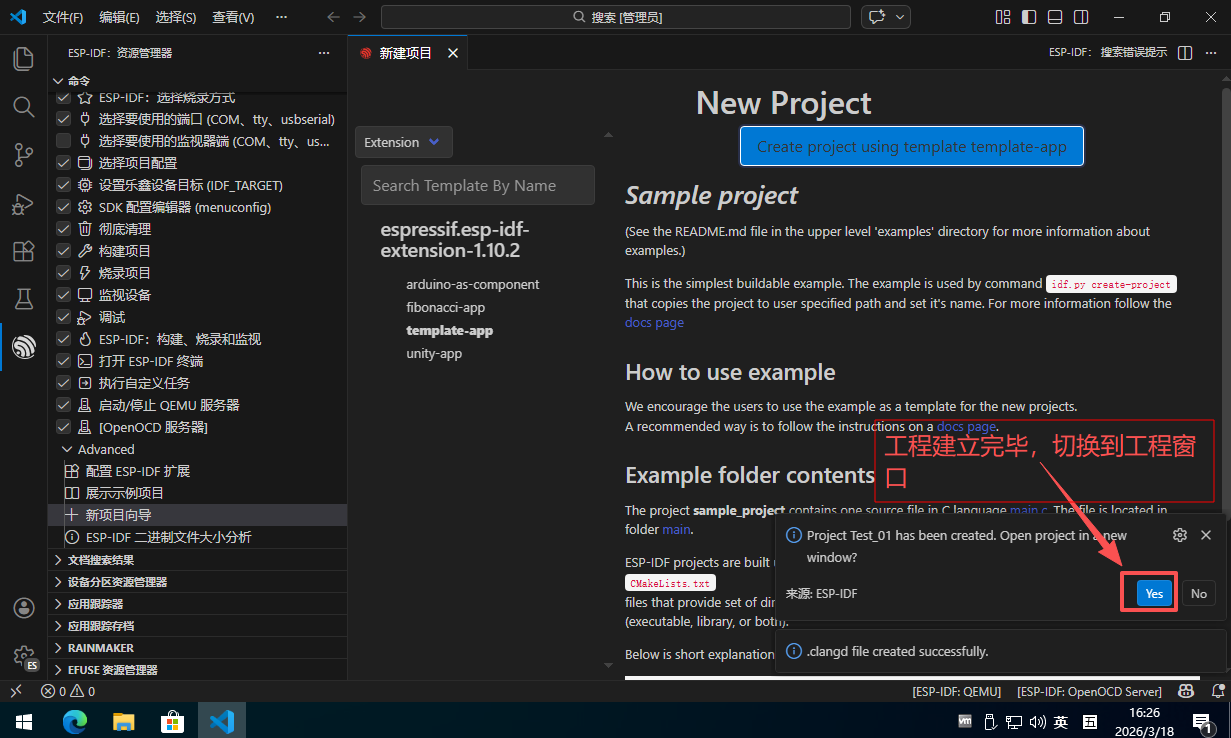Toggle checkbox for 调试
The image size is (1231, 738).
click(64, 317)
